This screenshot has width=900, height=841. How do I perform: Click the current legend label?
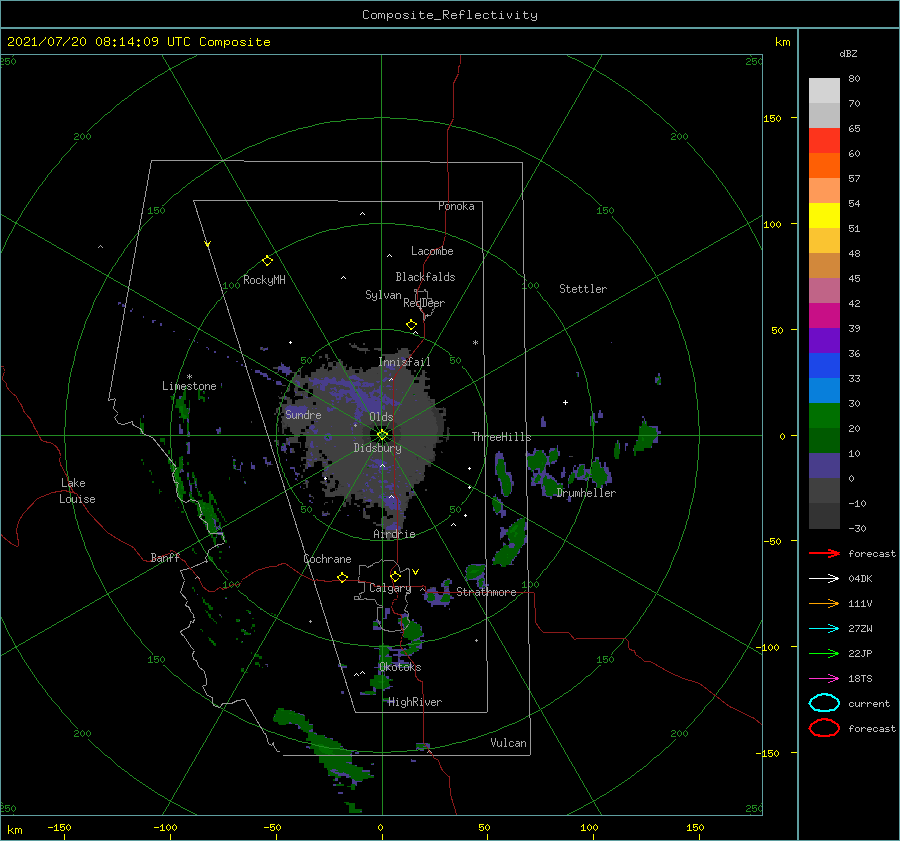tap(869, 703)
